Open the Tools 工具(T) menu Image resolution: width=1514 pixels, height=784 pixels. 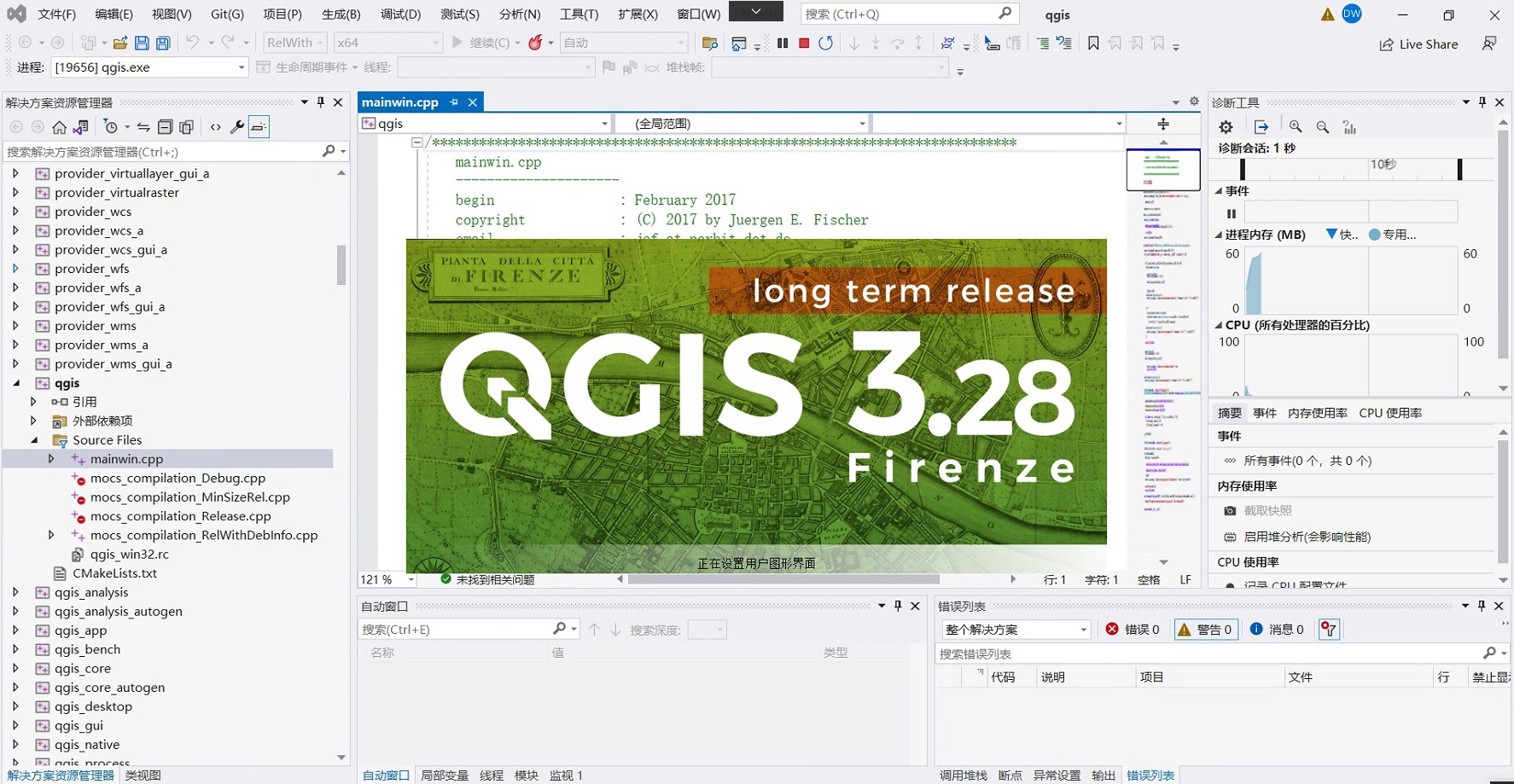click(x=579, y=15)
